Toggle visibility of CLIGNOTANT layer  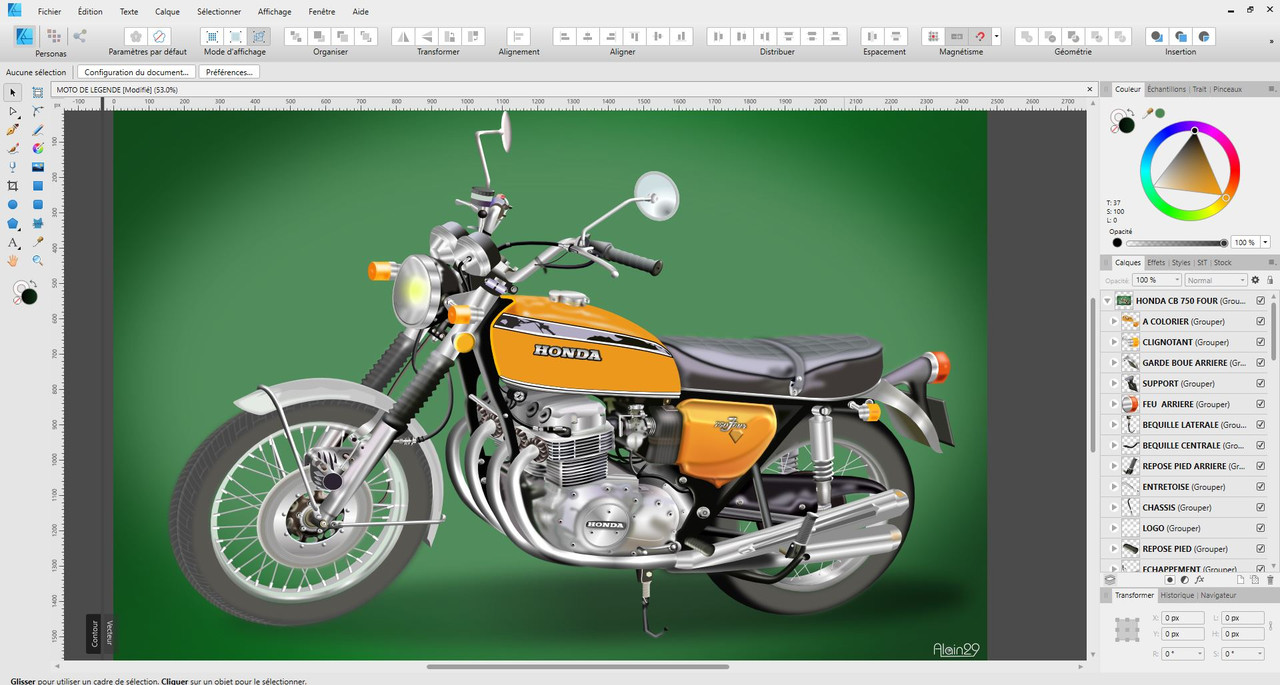coord(1260,342)
